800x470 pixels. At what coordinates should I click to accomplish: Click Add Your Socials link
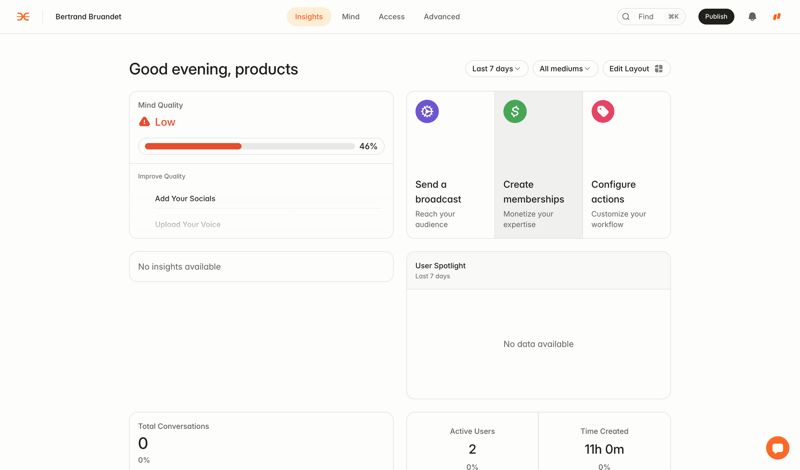tap(185, 199)
